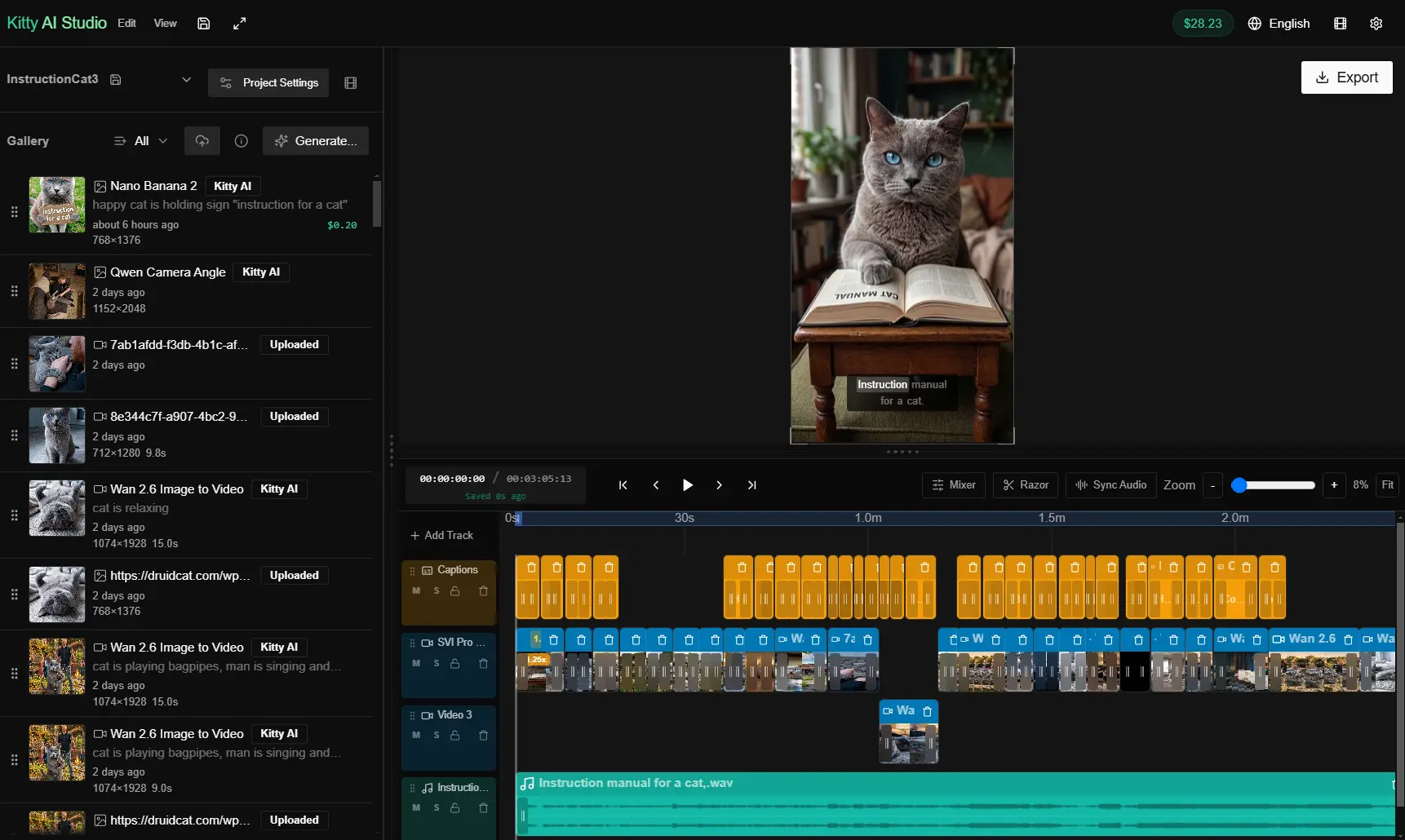This screenshot has width=1405, height=840.
Task: Open Project Settings
Action: [269, 82]
